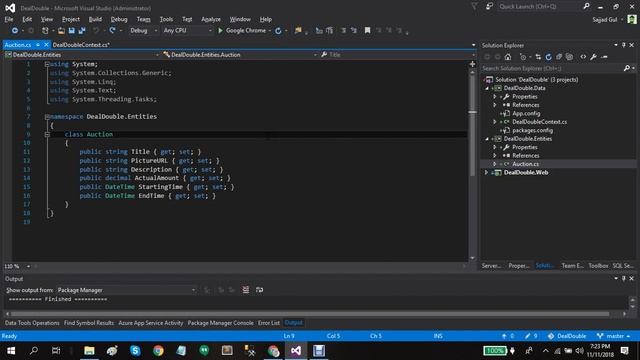The height and width of the screenshot is (360, 640).
Task: Collapse the using directives outlining block
Action: [x=47, y=64]
